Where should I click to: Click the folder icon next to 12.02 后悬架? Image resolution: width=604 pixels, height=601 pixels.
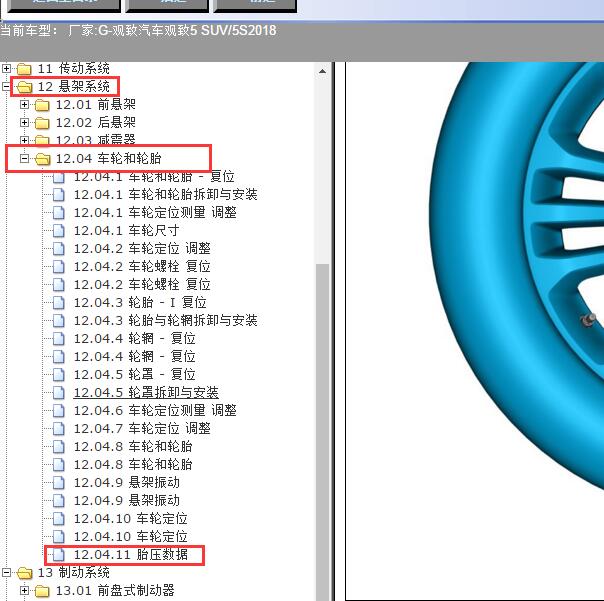(x=42, y=123)
